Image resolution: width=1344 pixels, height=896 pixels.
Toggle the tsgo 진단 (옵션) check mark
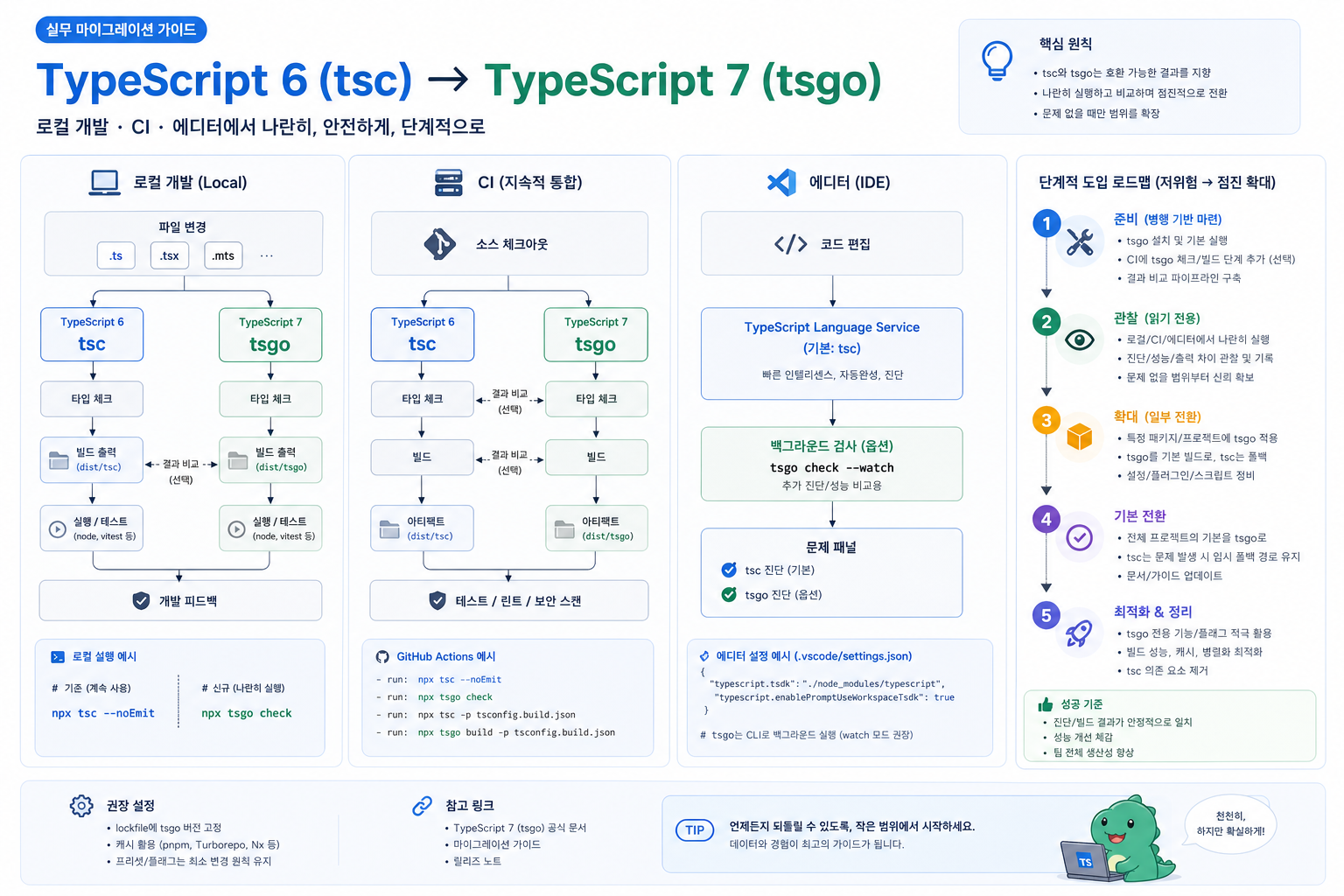(729, 594)
